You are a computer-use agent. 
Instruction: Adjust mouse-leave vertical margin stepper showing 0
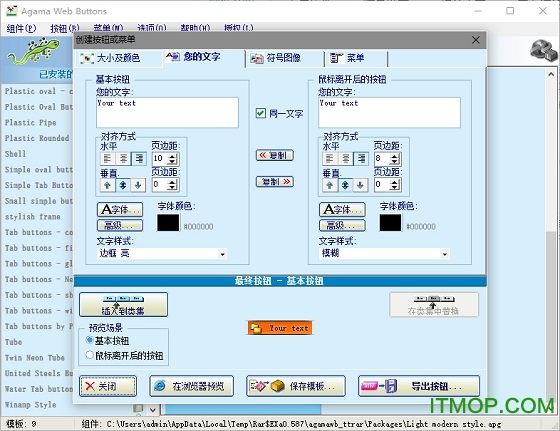coord(395,185)
